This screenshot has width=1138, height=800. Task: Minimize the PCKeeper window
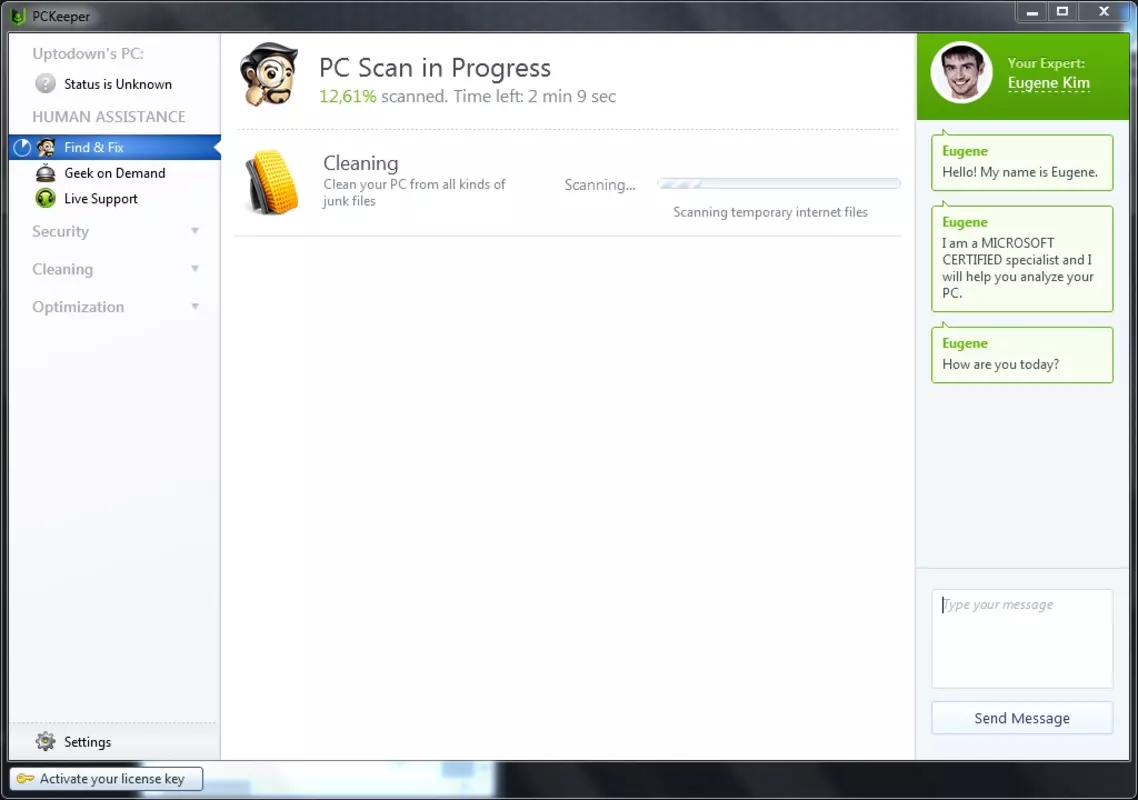(1031, 12)
